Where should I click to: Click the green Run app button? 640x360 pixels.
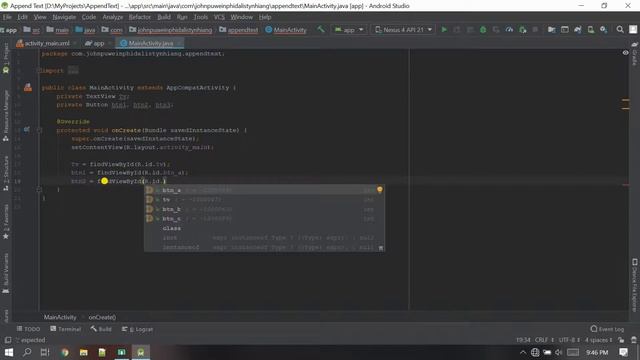[x=444, y=30]
